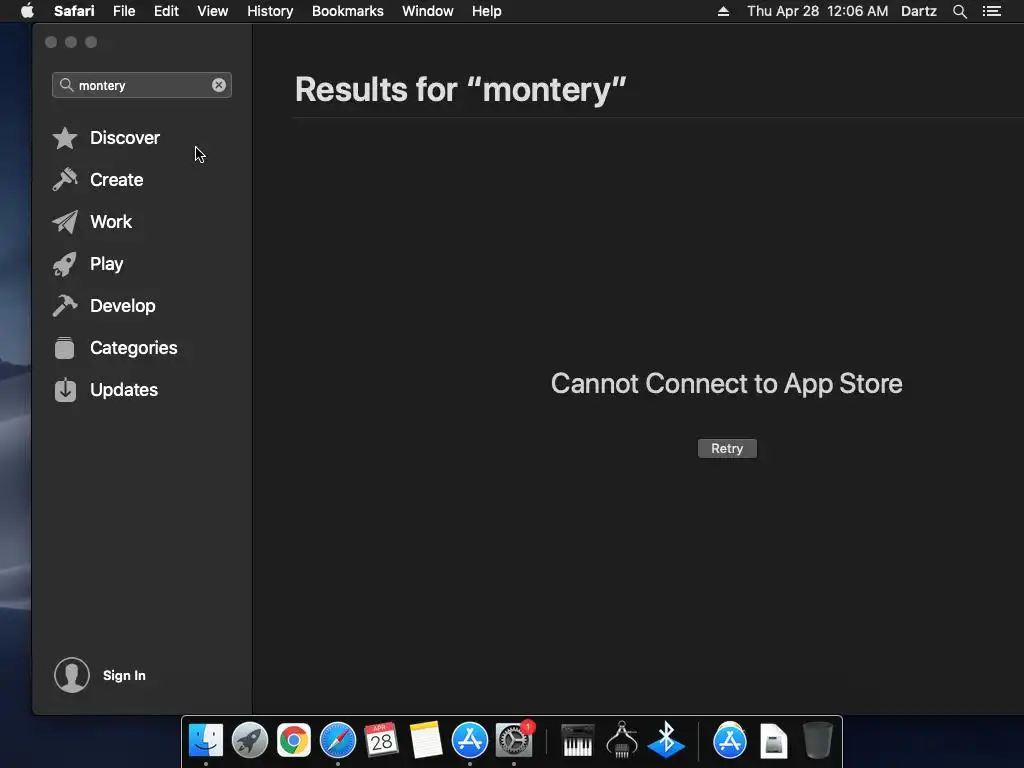The height and width of the screenshot is (768, 1024).
Task: Click the account avatar icon
Action: click(72, 675)
